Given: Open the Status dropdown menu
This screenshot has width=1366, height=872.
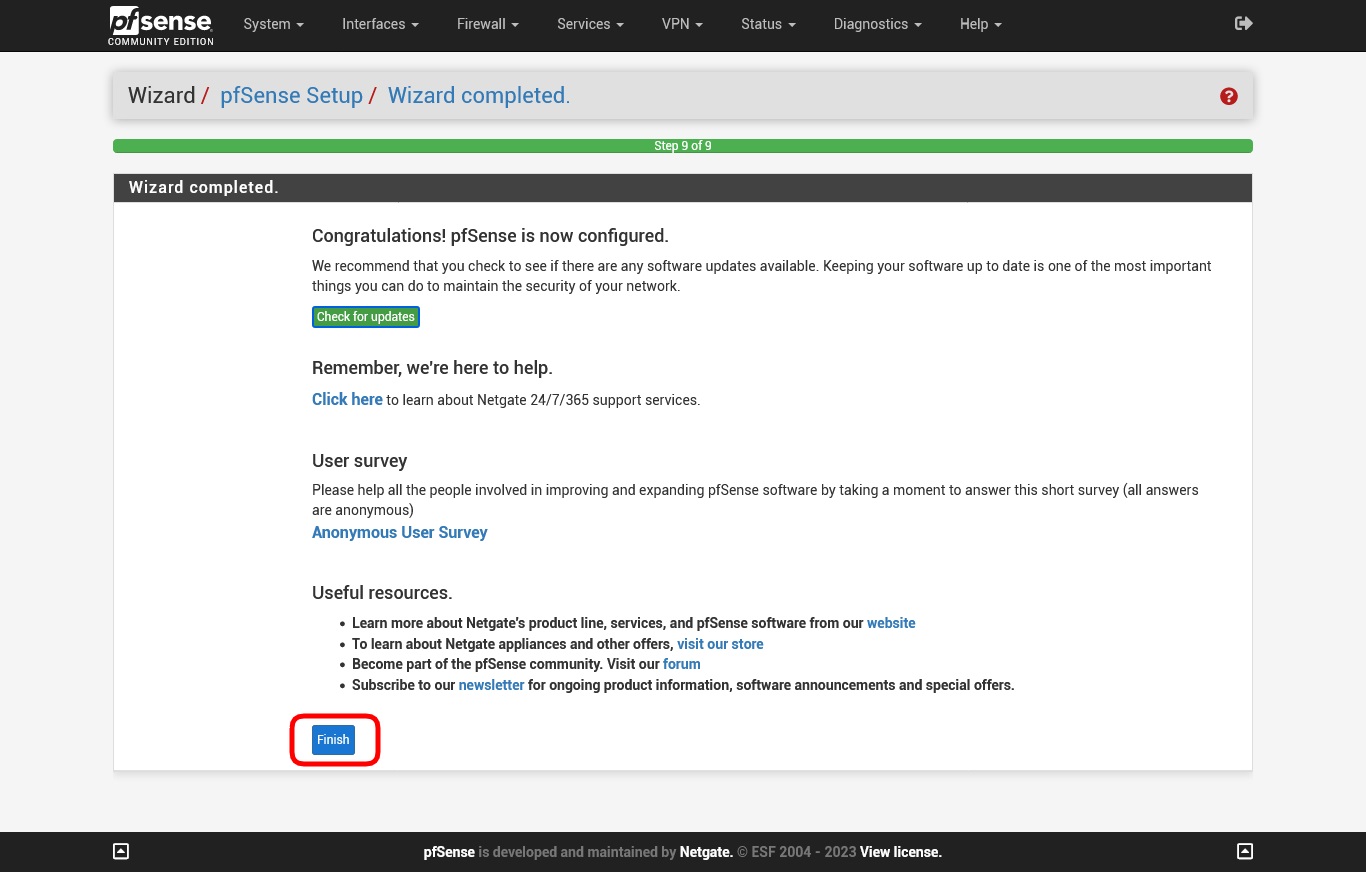Looking at the screenshot, I should [x=768, y=24].
